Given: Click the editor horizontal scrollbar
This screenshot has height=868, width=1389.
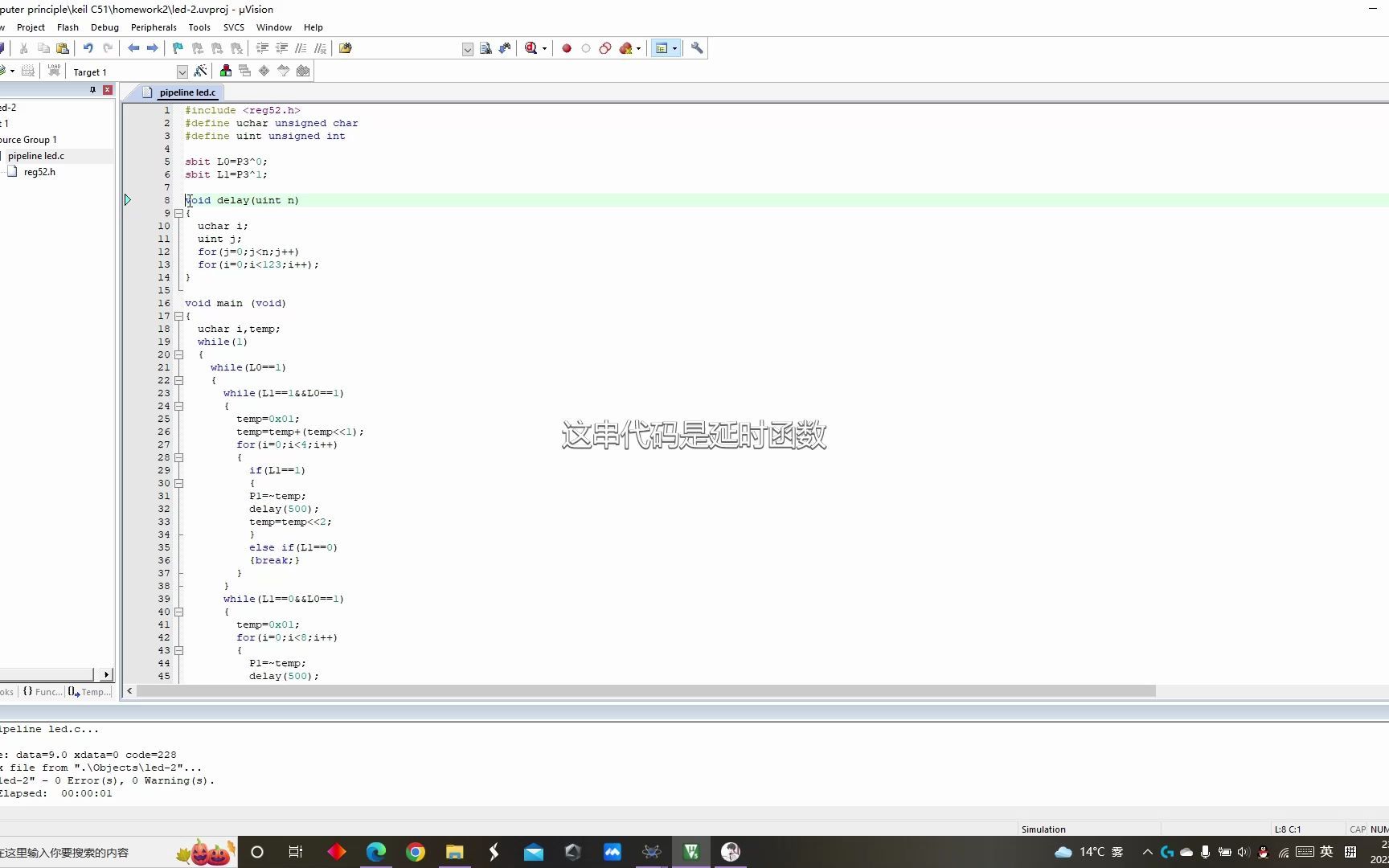Looking at the screenshot, I should click(x=646, y=691).
